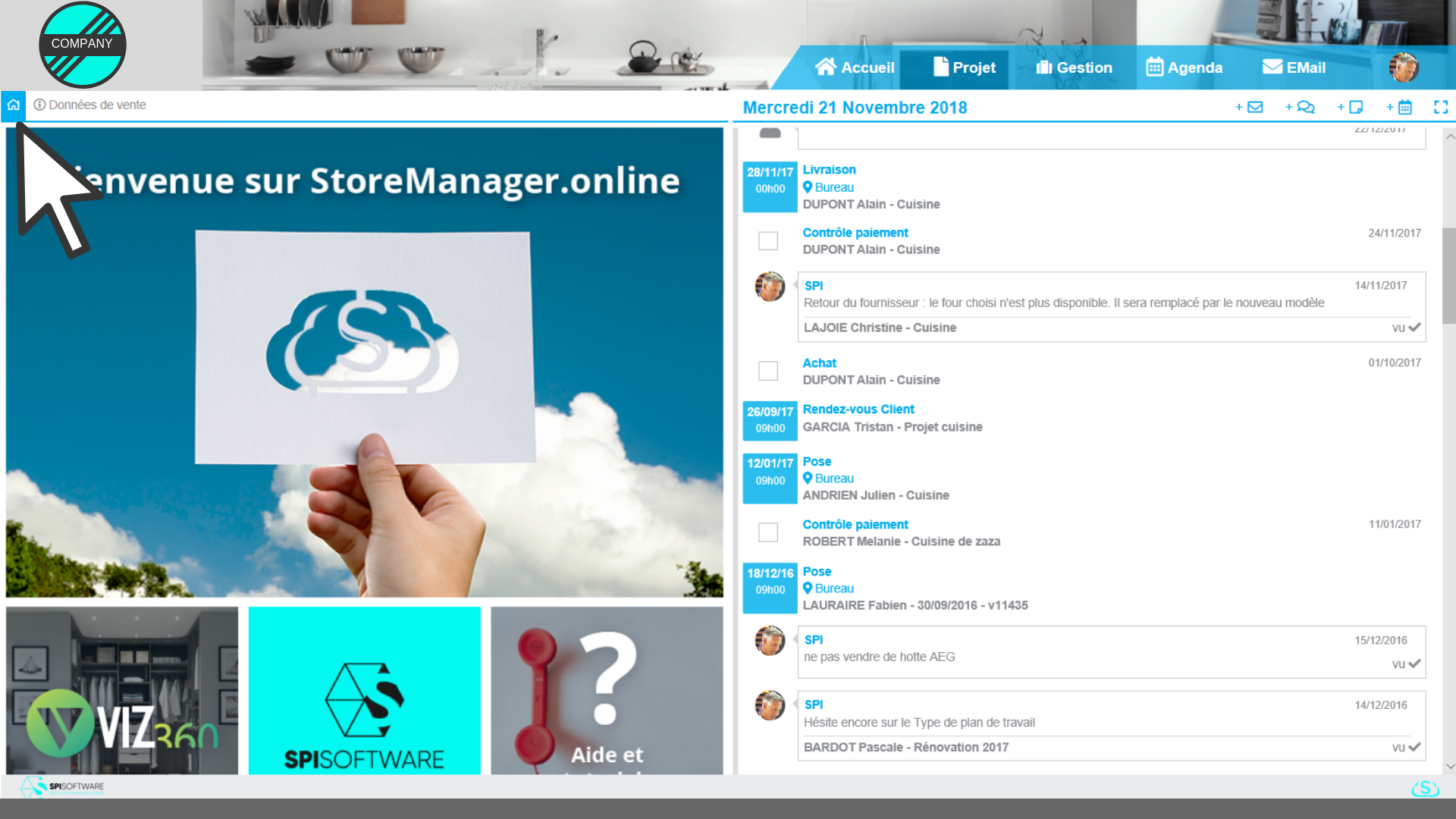Open Contrôle paiement dated 24/11/2017
The height and width of the screenshot is (819, 1456).
[855, 233]
